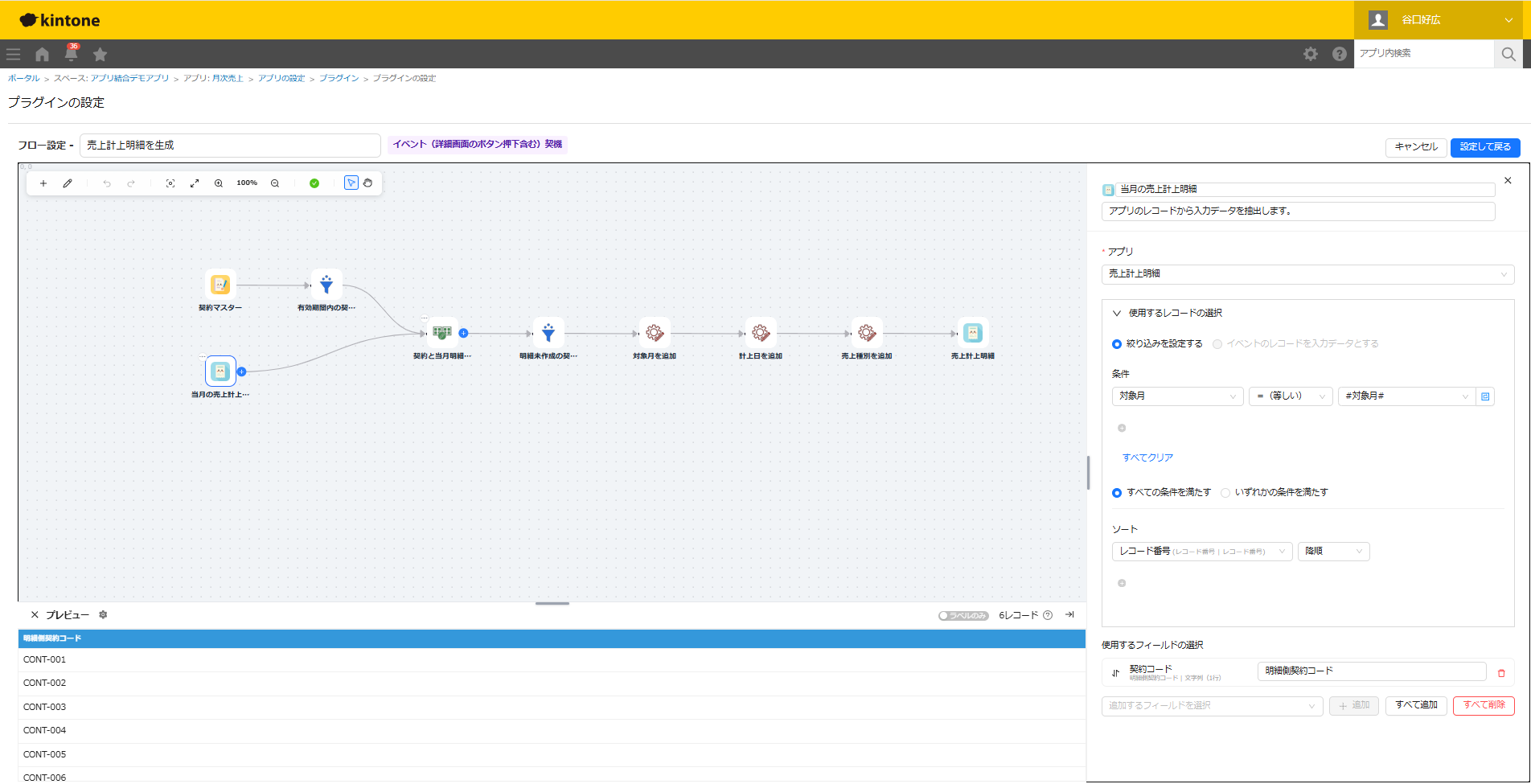The height and width of the screenshot is (784, 1531).
Task: Select the 契約マスター node
Action: click(220, 285)
